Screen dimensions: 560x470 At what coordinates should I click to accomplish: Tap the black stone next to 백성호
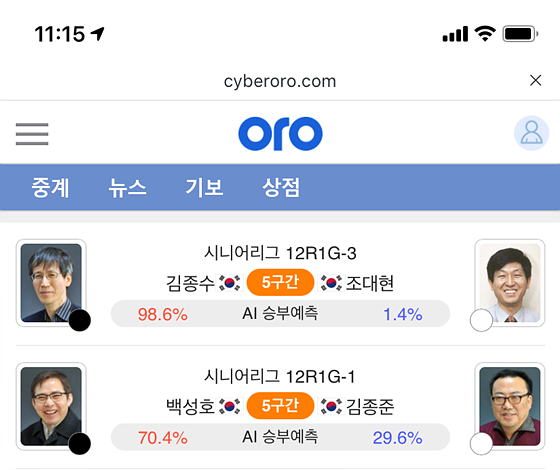click(79, 444)
